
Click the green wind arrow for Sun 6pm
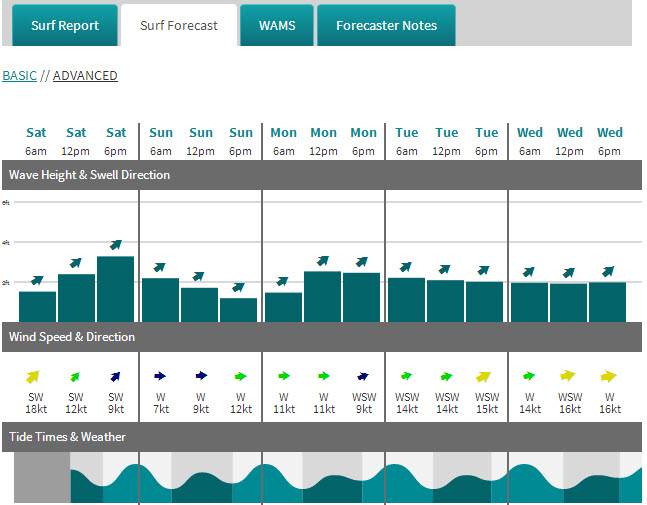click(x=240, y=377)
